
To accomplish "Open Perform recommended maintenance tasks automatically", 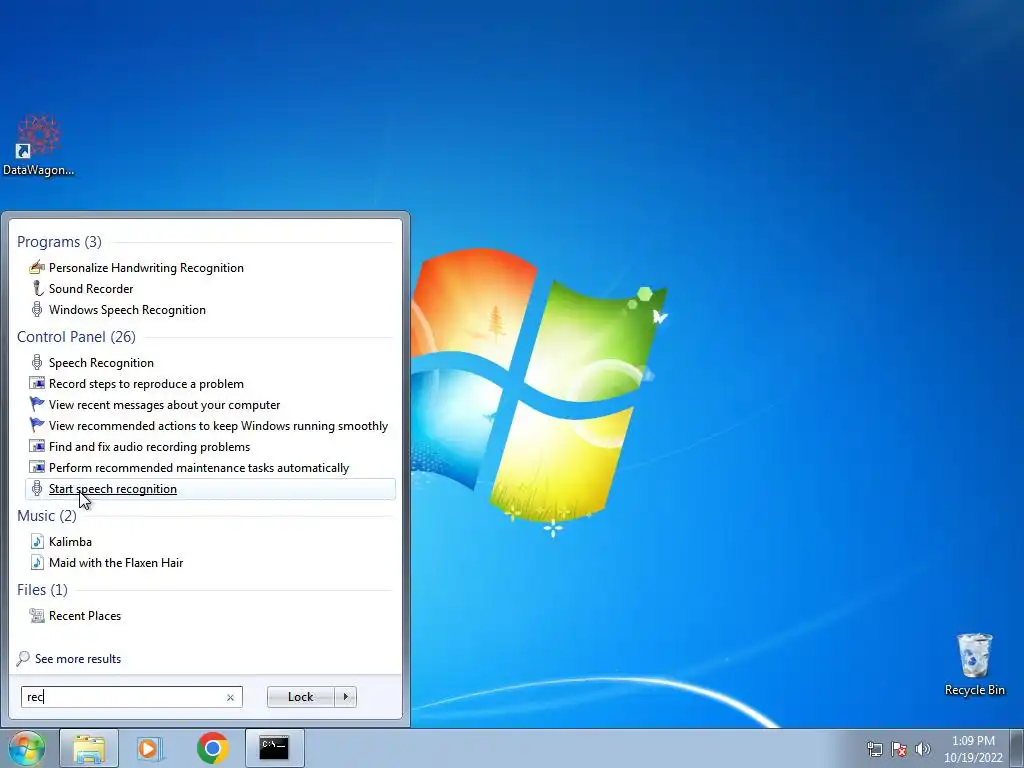I will tap(199, 468).
